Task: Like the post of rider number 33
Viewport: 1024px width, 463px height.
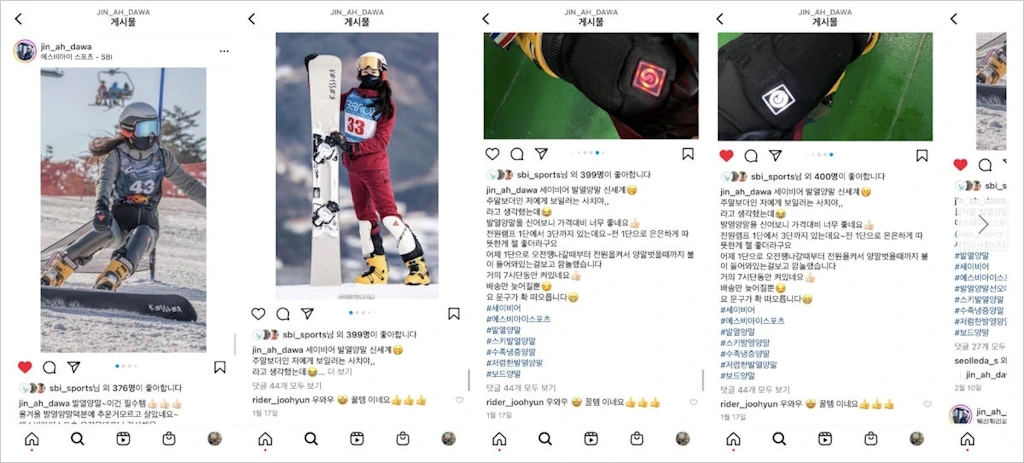Action: [x=259, y=314]
